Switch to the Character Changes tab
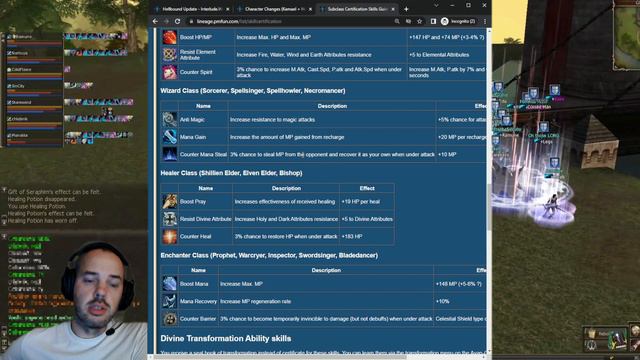Image resolution: width=640 pixels, height=360 pixels. click(x=274, y=9)
